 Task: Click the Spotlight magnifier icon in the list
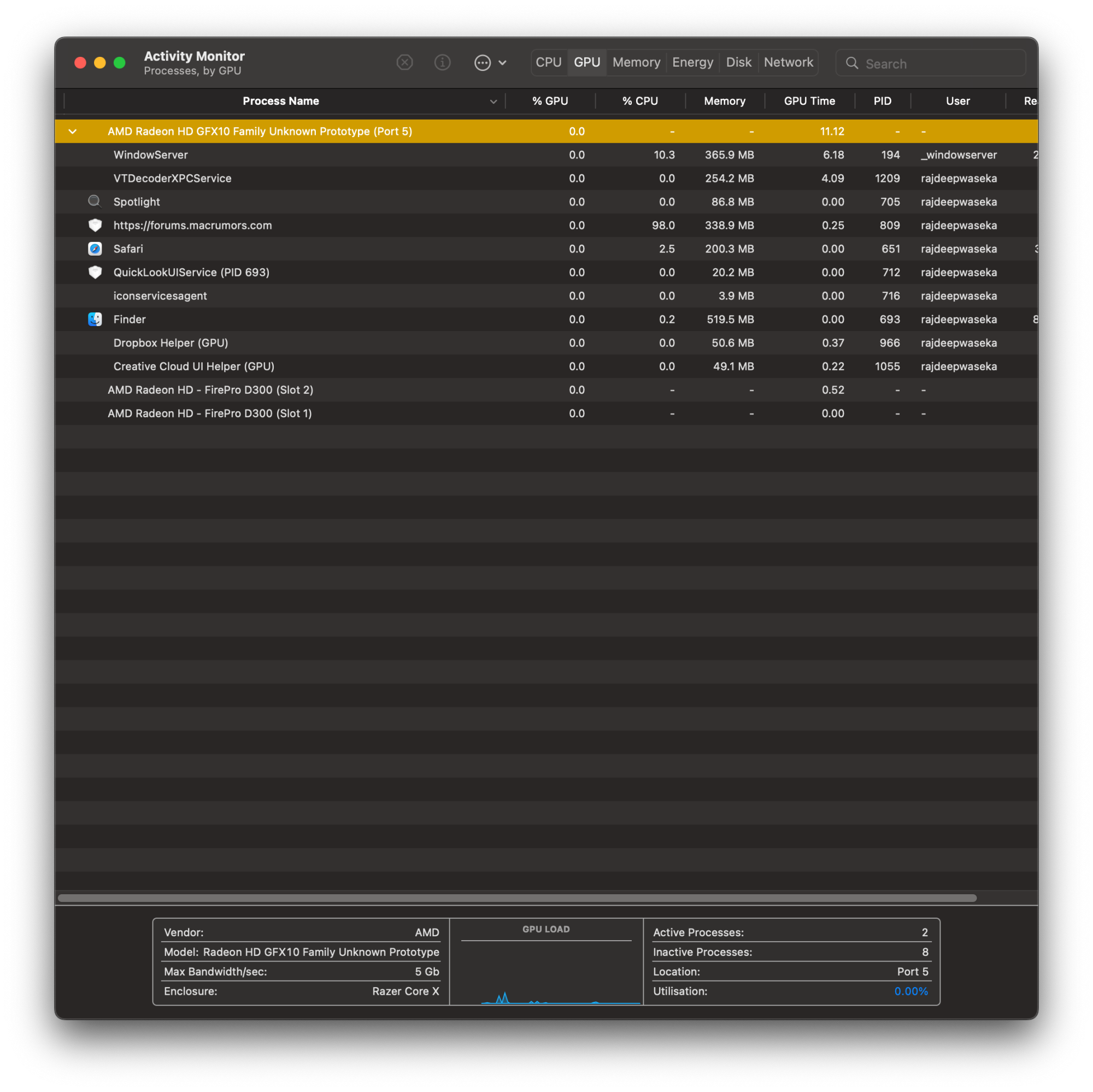coord(95,202)
